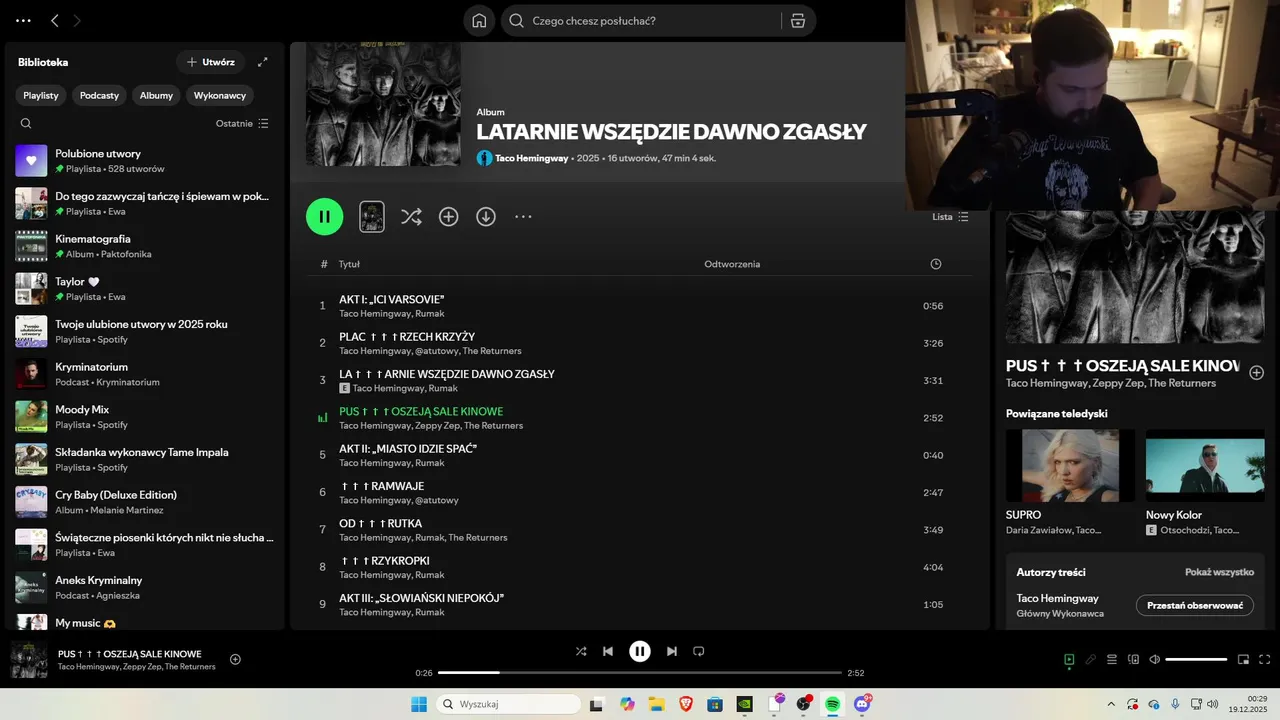Open the three-dot app menu
The height and width of the screenshot is (720, 1280).
pyautogui.click(x=24, y=20)
